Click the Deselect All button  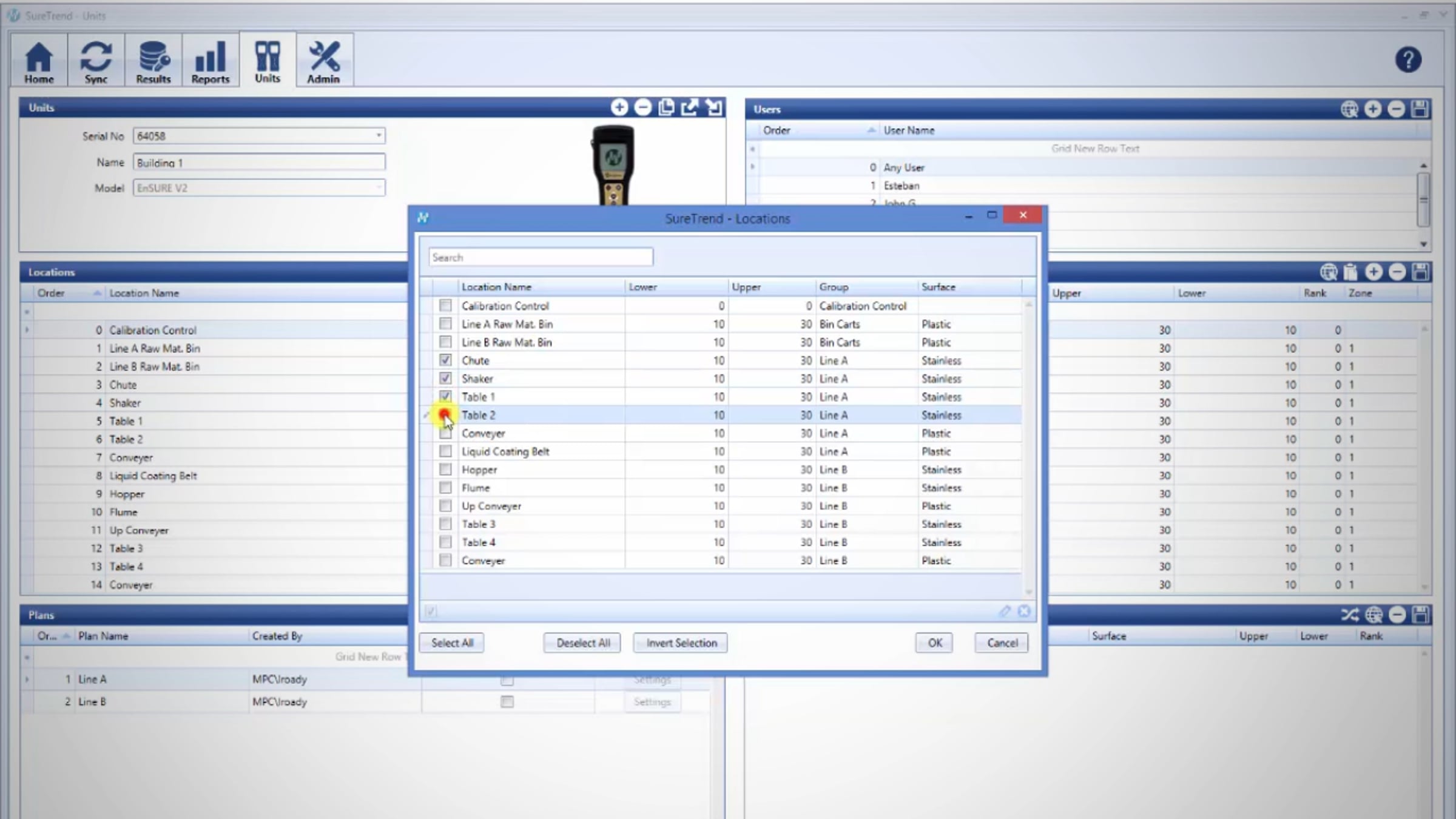[582, 642]
